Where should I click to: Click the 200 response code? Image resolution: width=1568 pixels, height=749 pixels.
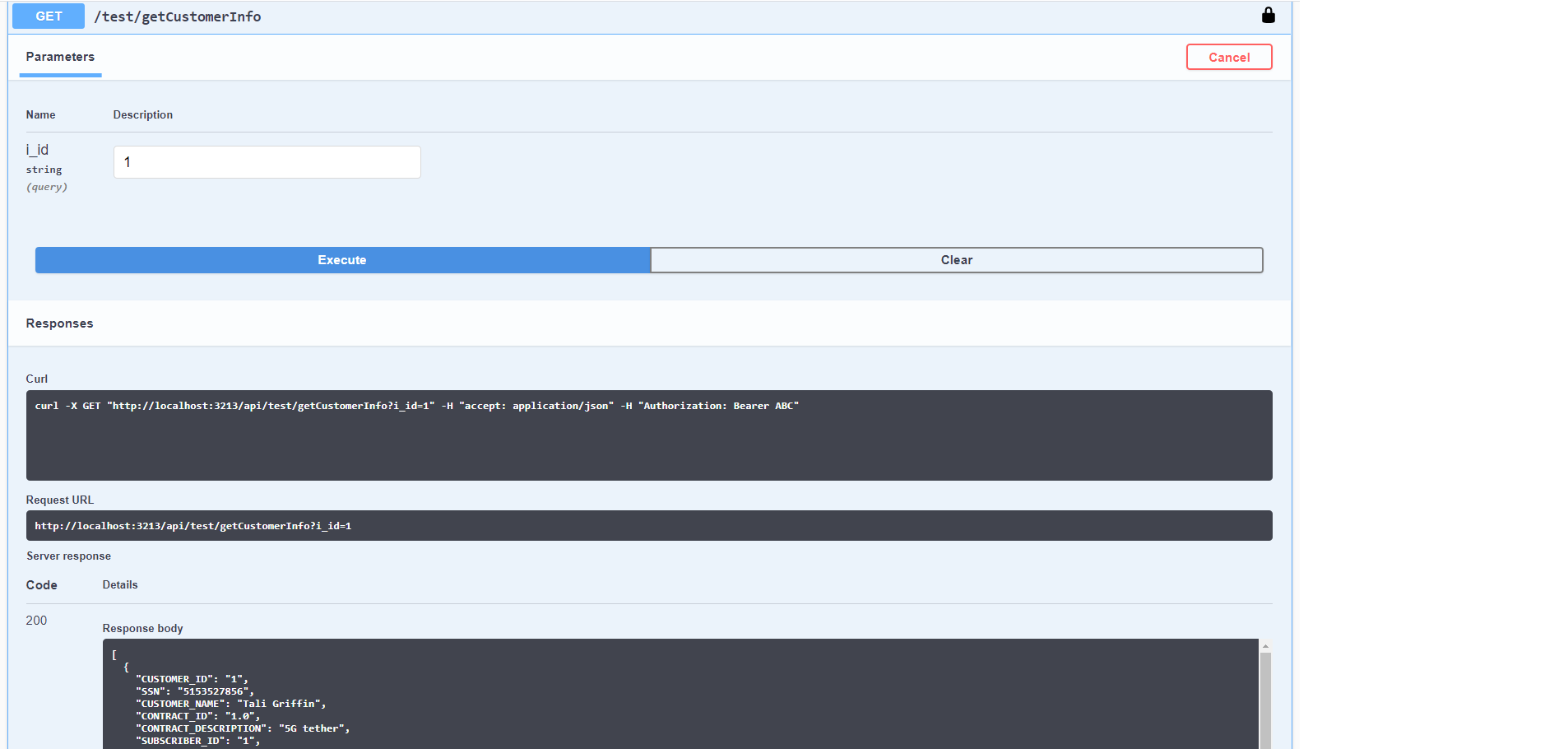(36, 621)
